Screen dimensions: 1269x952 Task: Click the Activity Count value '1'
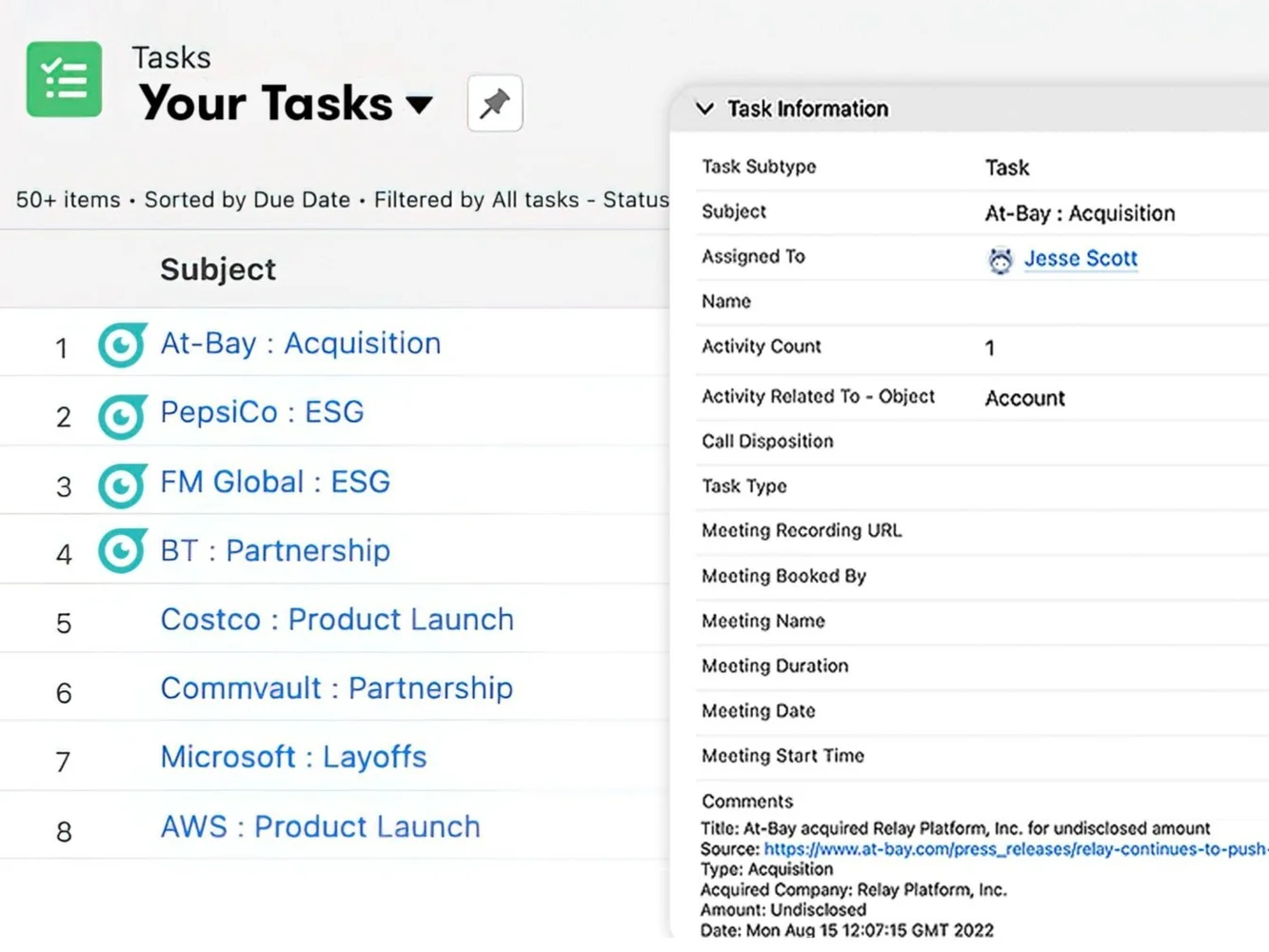point(990,347)
